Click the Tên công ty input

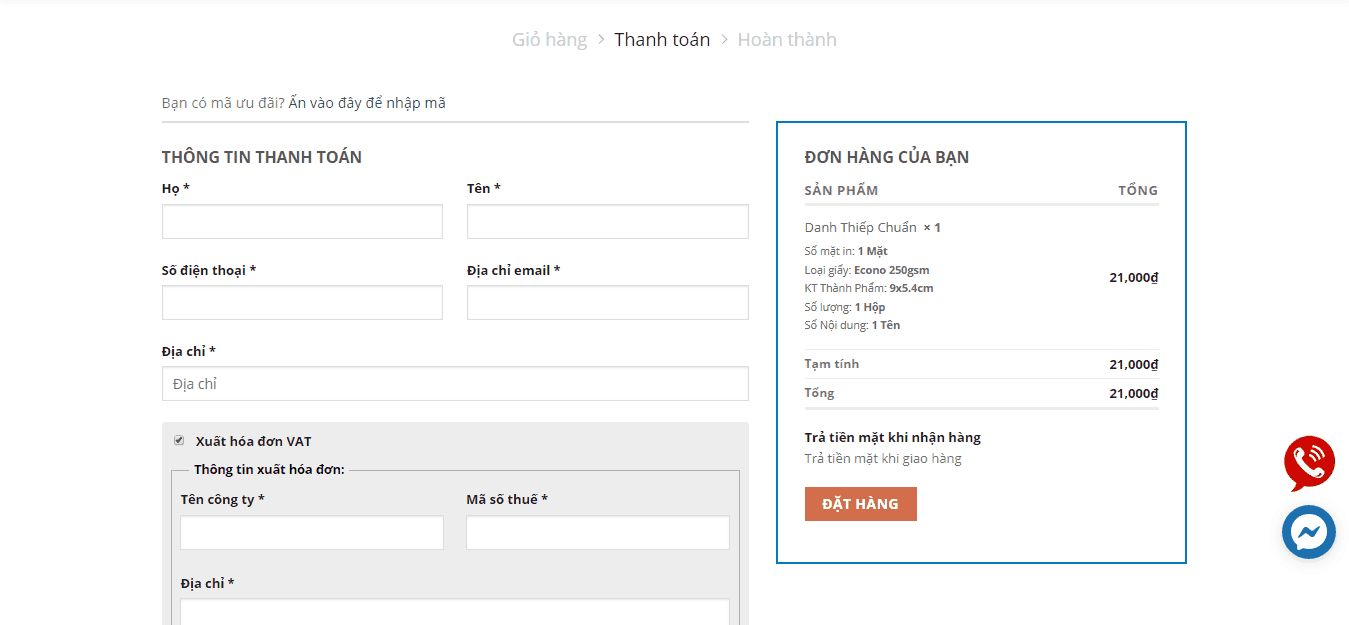point(311,533)
